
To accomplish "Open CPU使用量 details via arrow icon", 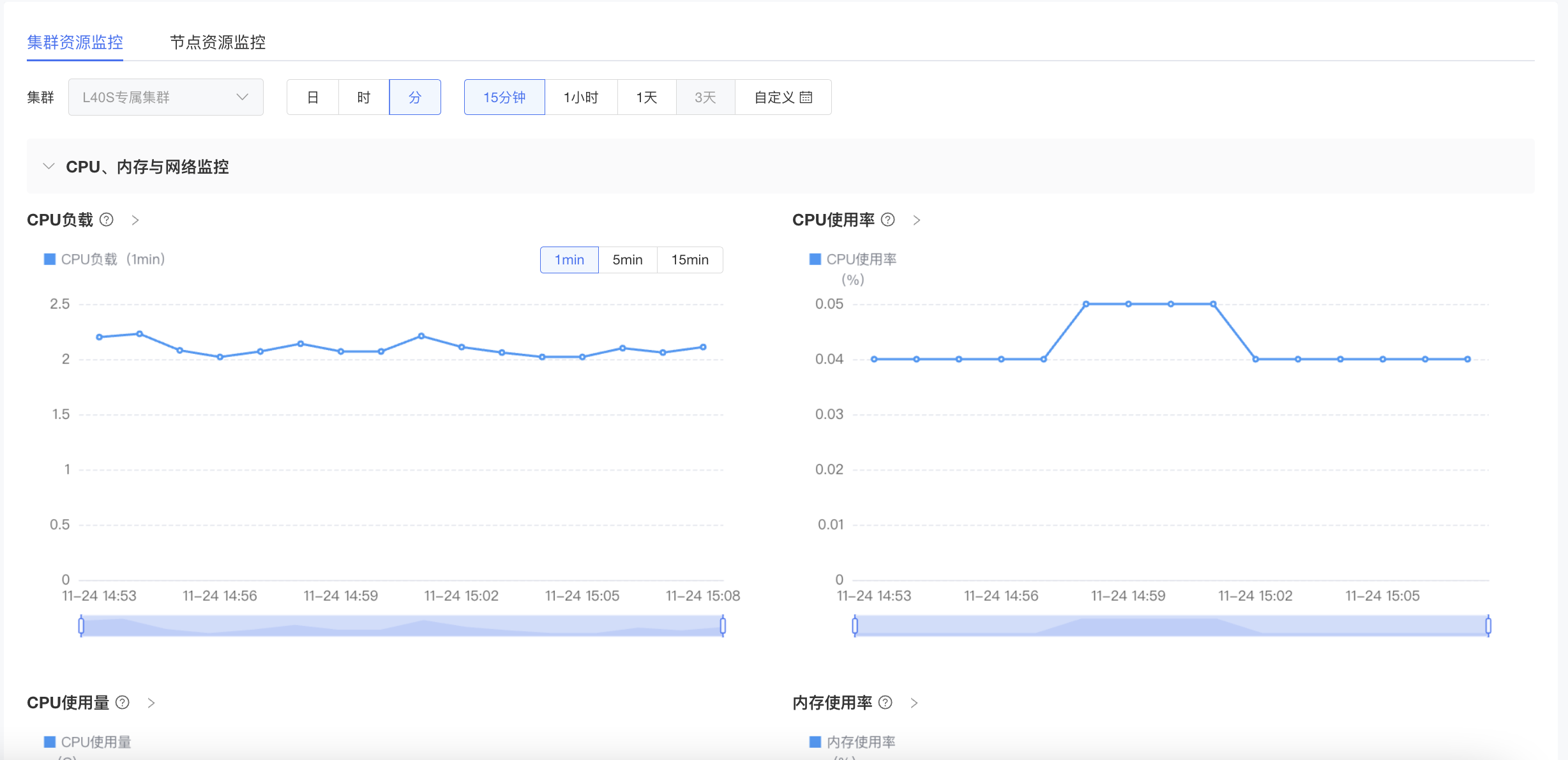I will (151, 703).
